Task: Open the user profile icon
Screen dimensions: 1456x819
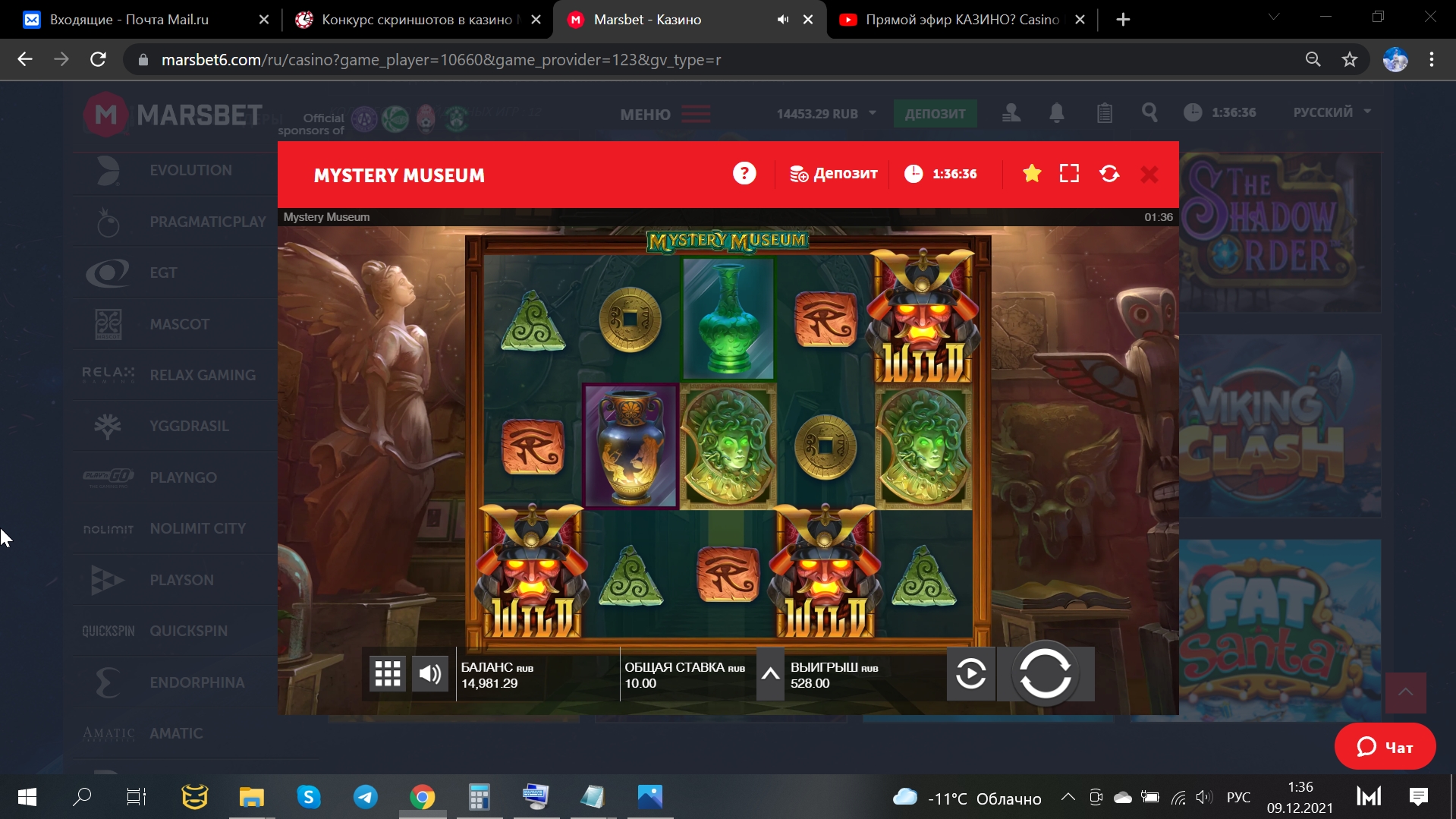Action: [1011, 113]
